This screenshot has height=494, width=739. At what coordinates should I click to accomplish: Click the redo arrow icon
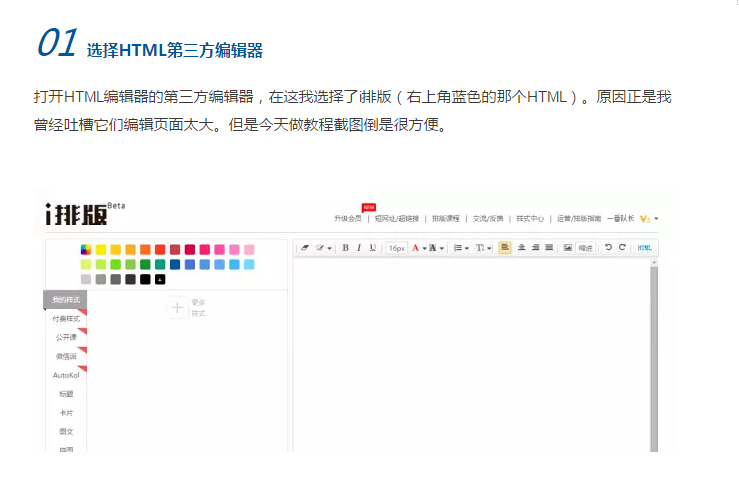[622, 248]
